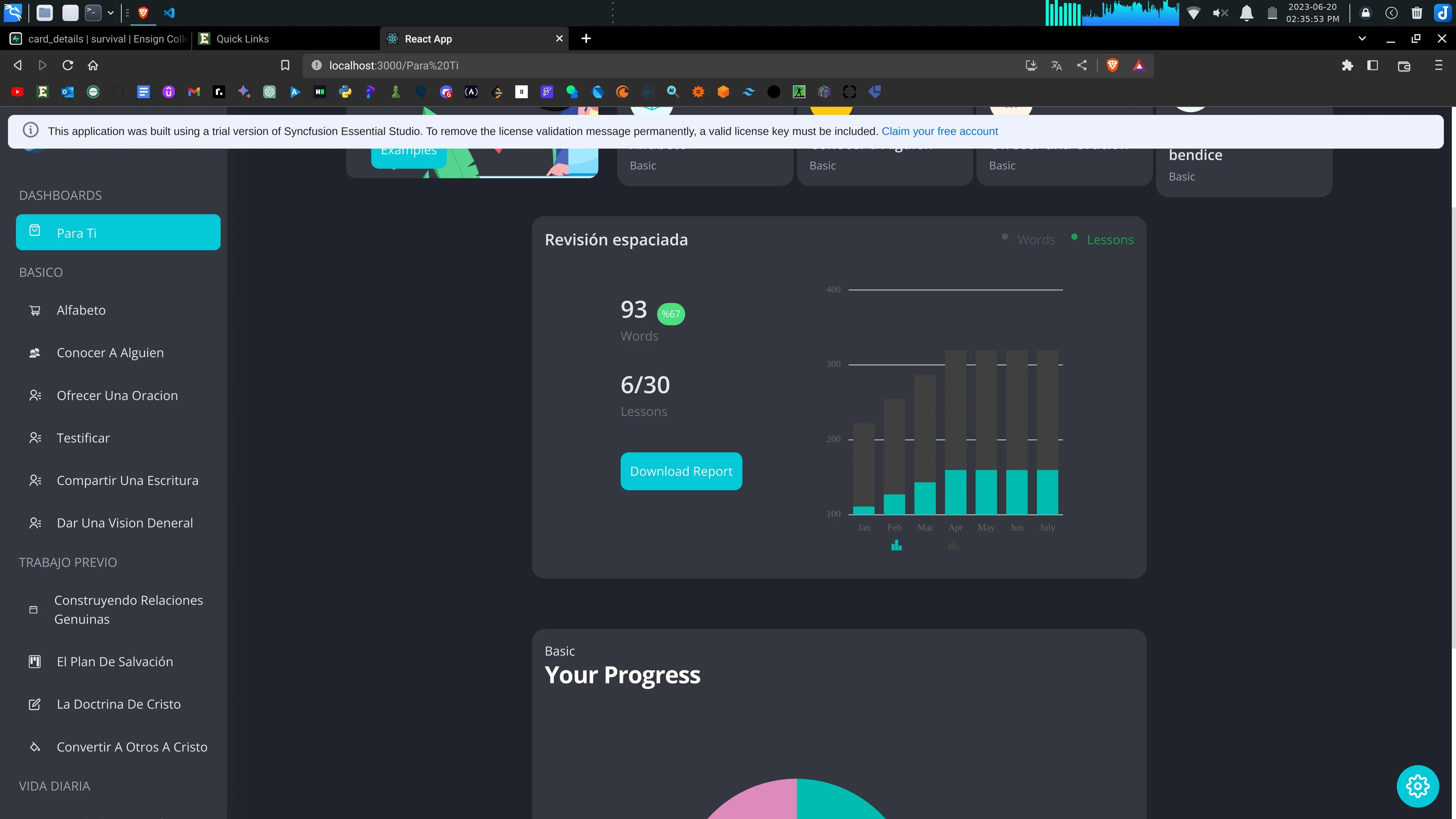Go back to previous page
This screenshot has width=1456, height=819.
pos(17,66)
